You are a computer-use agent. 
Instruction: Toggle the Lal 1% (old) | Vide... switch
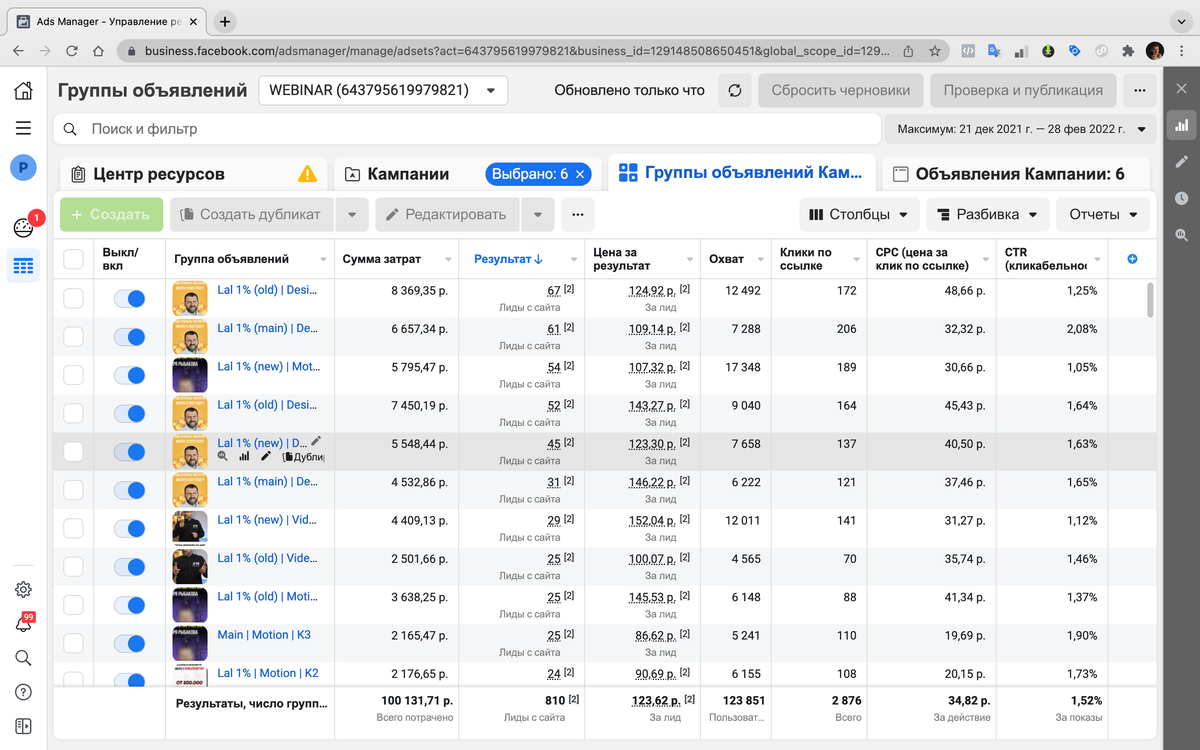tap(129, 567)
